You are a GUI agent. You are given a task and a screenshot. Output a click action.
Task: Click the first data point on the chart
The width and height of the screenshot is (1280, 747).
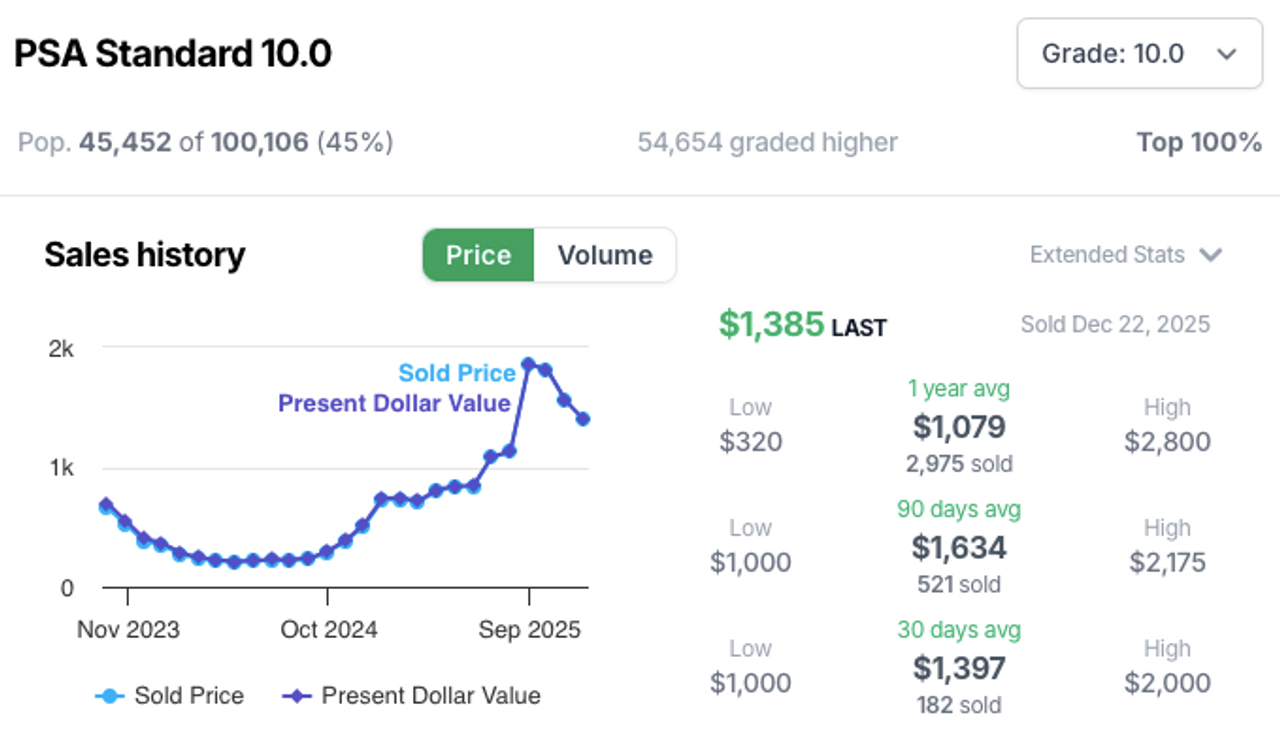click(106, 505)
